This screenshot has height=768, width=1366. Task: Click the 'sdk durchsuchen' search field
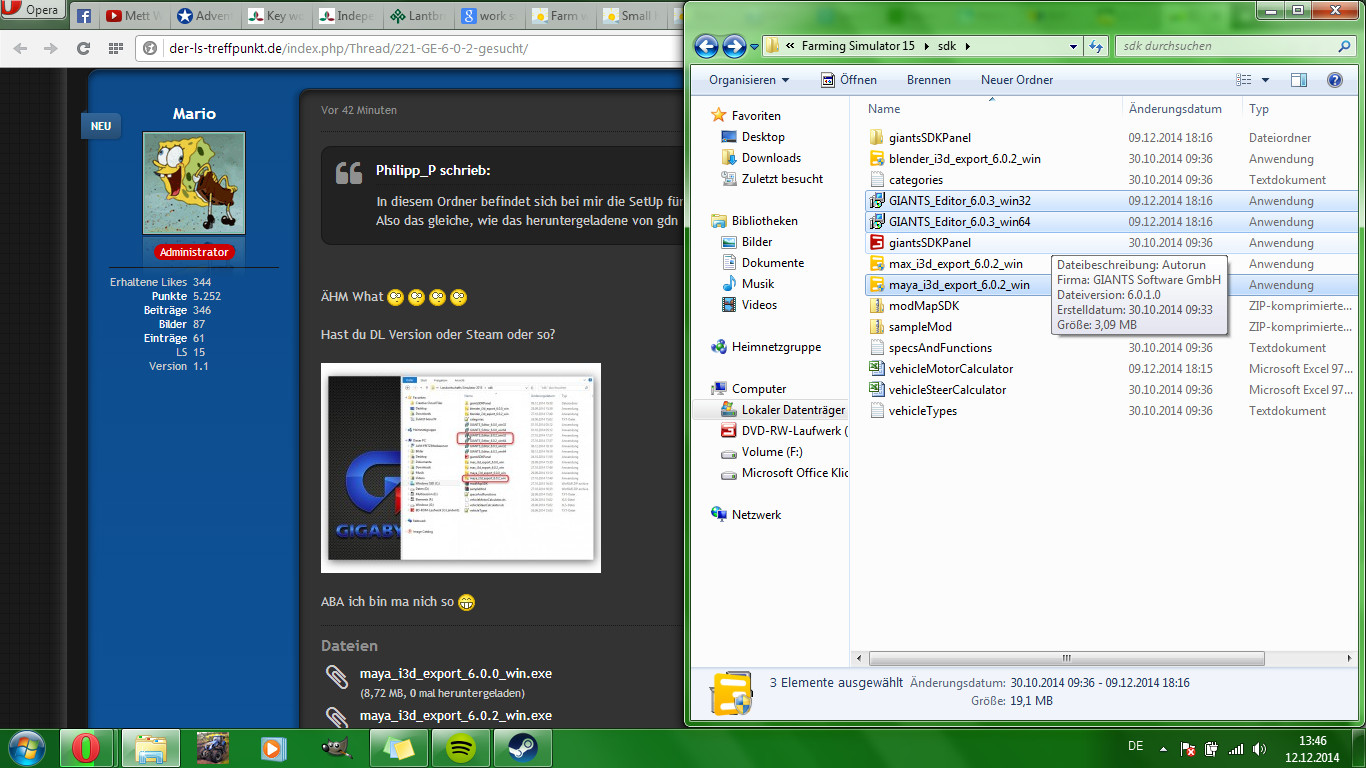pos(1236,46)
